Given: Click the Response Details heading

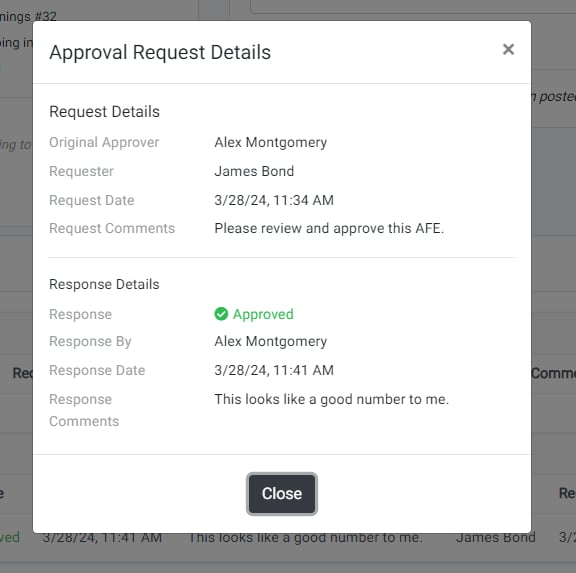Looking at the screenshot, I should point(104,284).
